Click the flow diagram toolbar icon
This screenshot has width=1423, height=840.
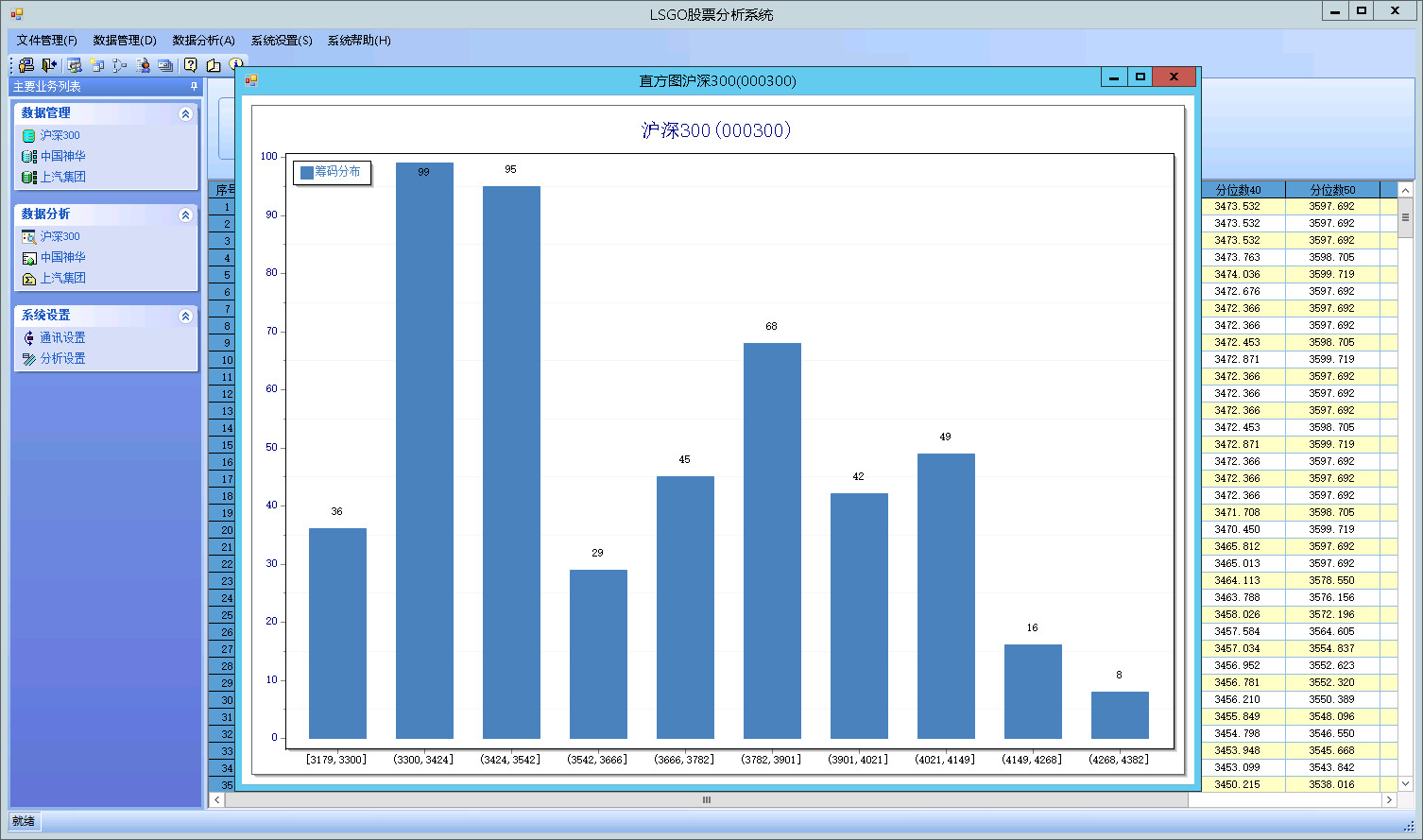pos(119,65)
